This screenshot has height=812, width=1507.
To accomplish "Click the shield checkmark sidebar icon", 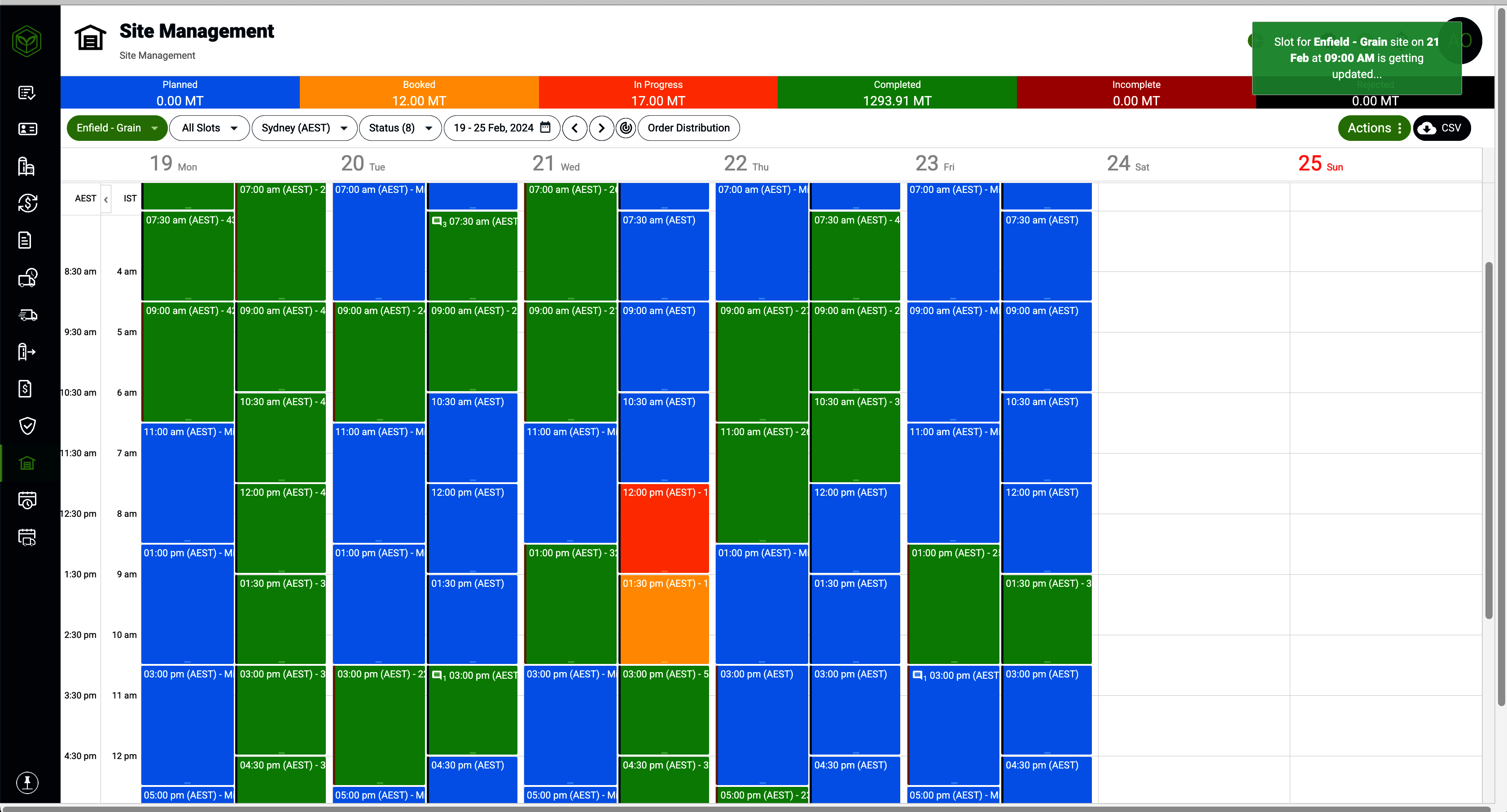I will pyautogui.click(x=27, y=425).
